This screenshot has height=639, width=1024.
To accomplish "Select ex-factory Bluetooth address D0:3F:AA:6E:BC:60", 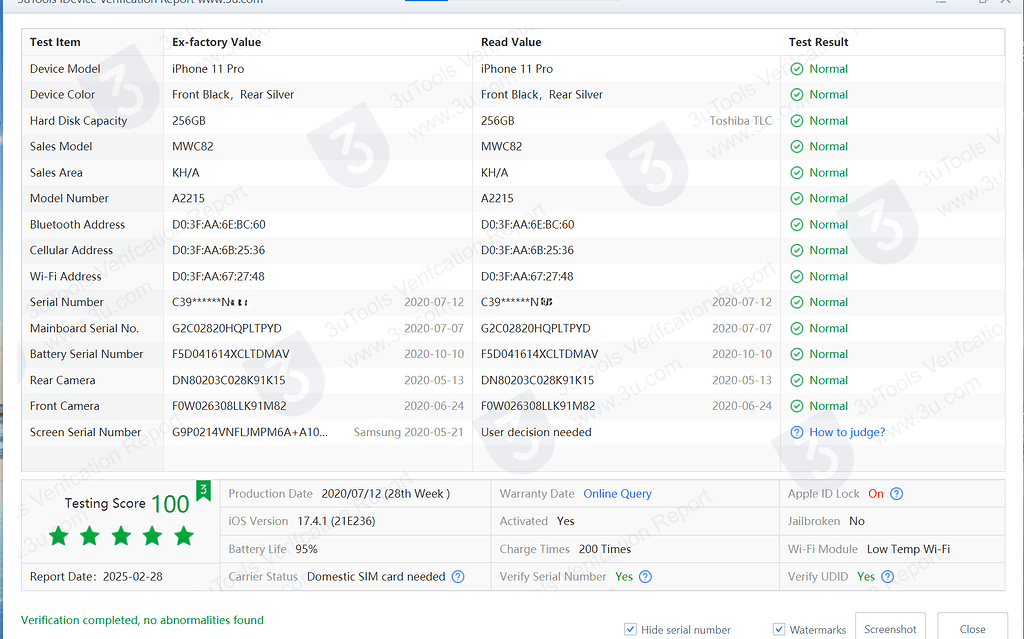I will (219, 225).
